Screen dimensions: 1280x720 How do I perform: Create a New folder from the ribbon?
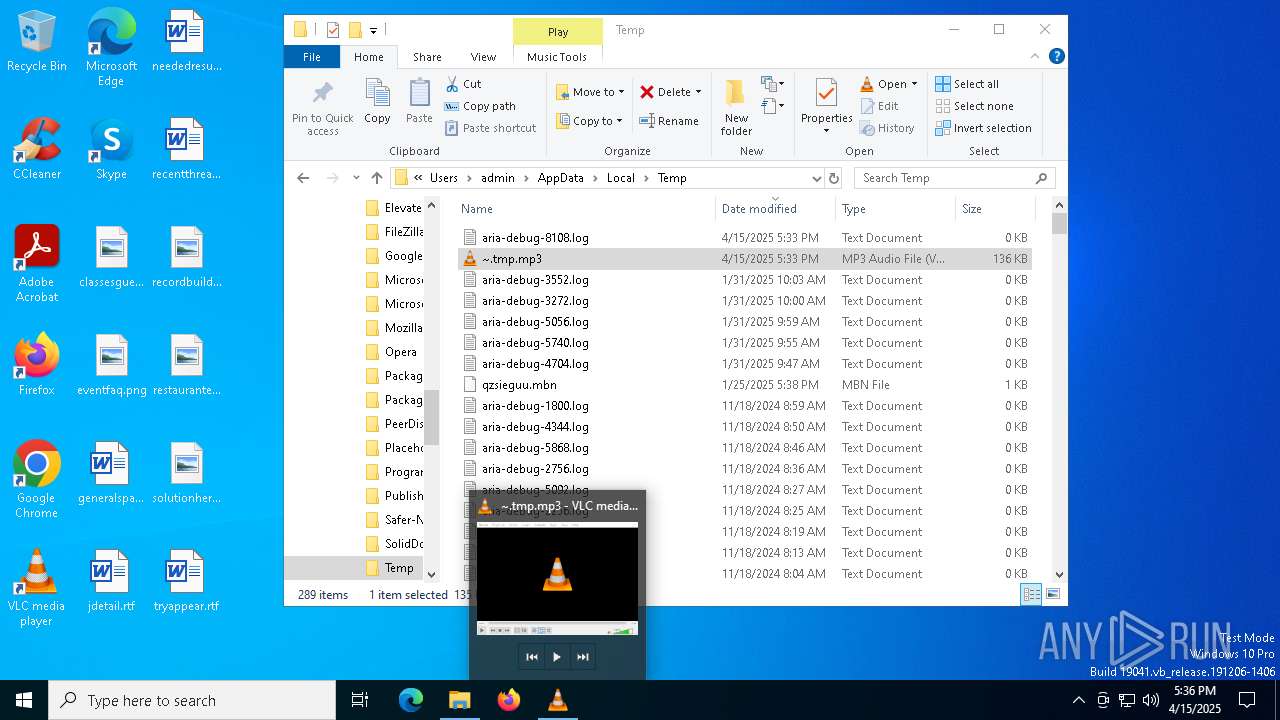point(736,108)
